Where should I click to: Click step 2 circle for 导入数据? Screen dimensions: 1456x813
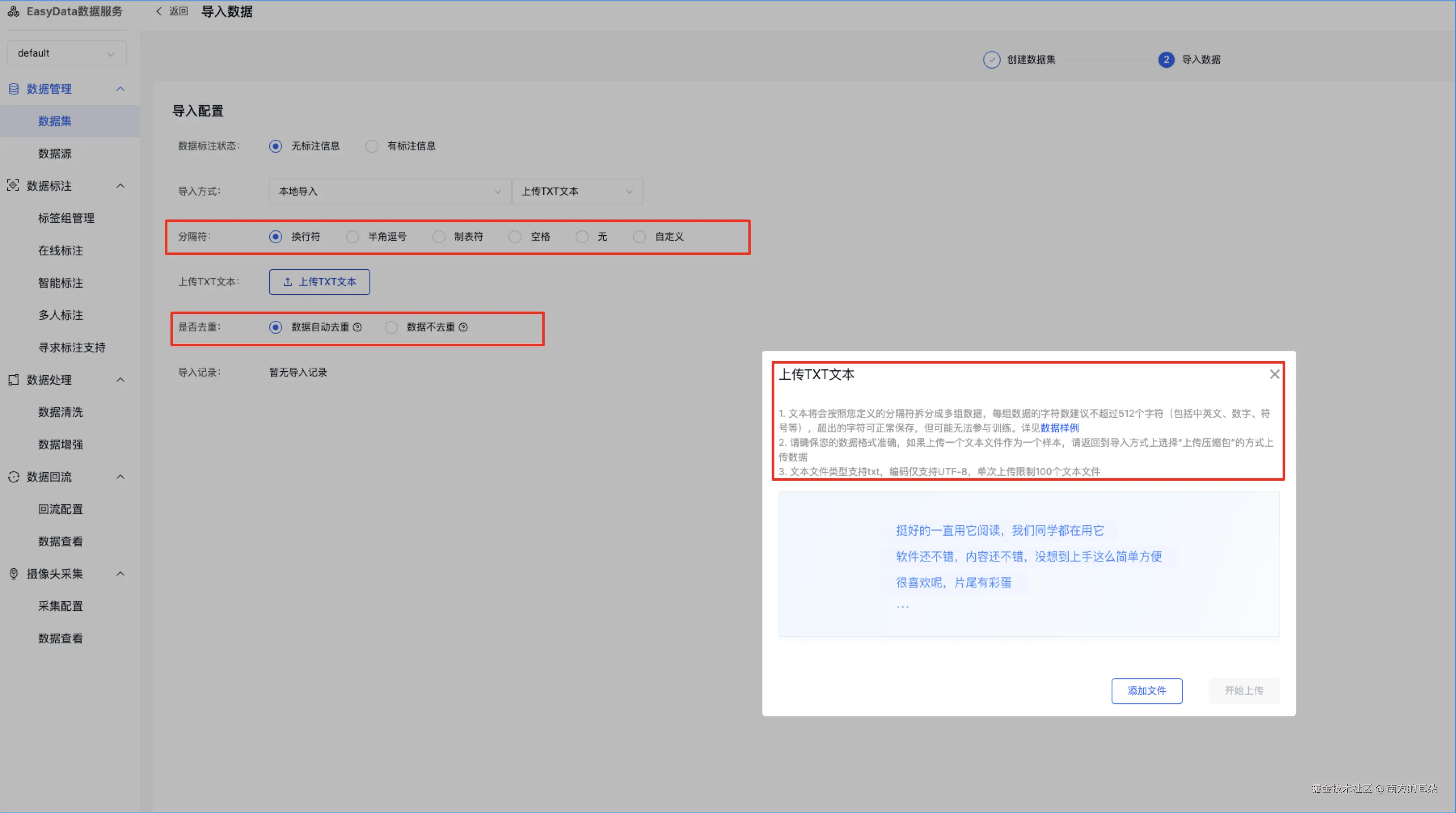click(1166, 59)
